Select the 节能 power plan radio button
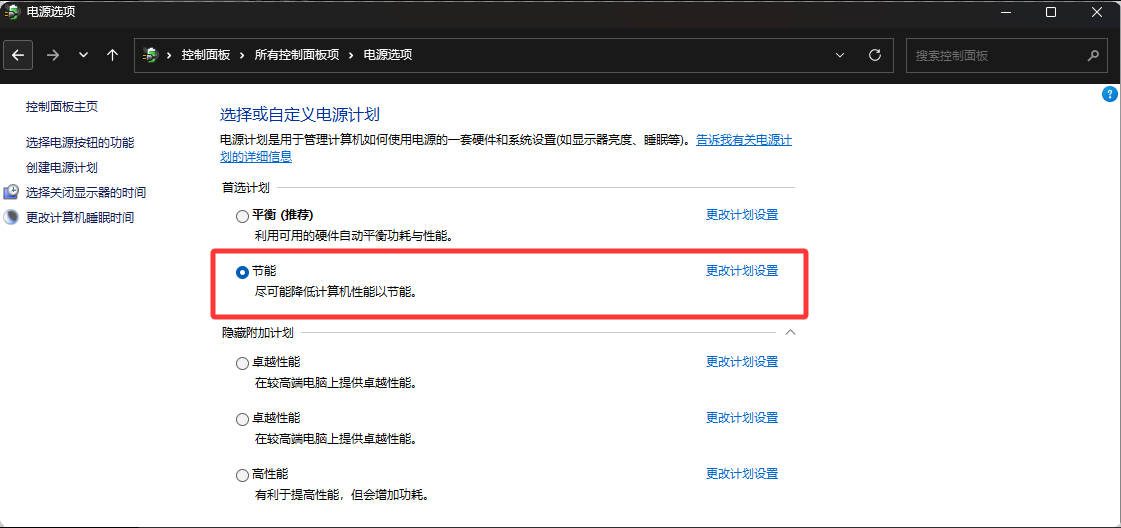This screenshot has height=528, width=1121. point(242,272)
